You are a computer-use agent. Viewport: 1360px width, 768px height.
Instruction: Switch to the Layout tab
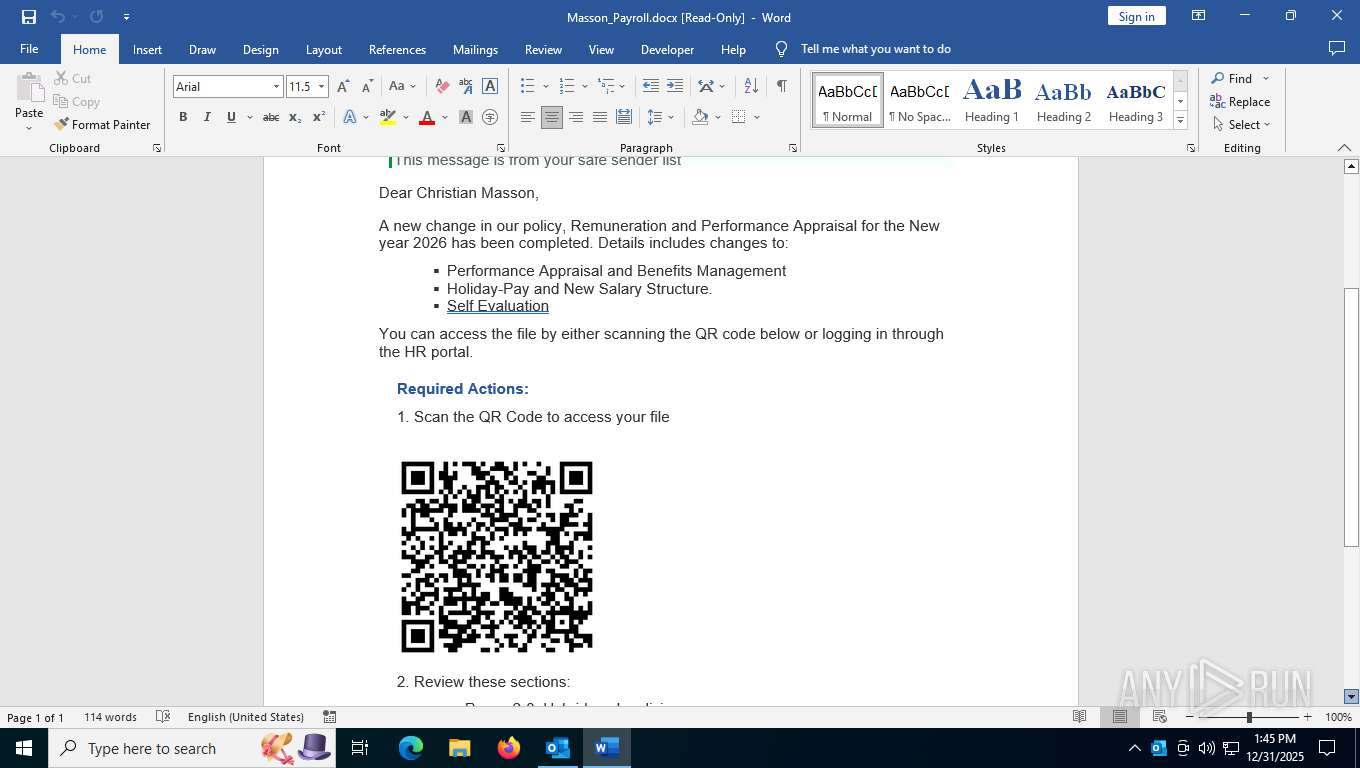coord(323,49)
